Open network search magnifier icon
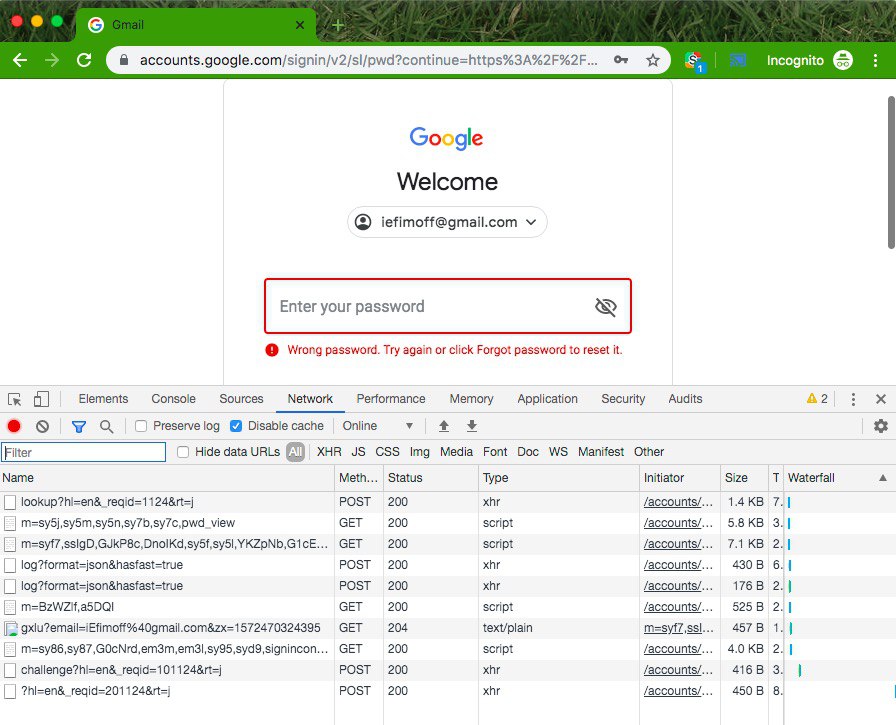The image size is (896, 725). [106, 426]
